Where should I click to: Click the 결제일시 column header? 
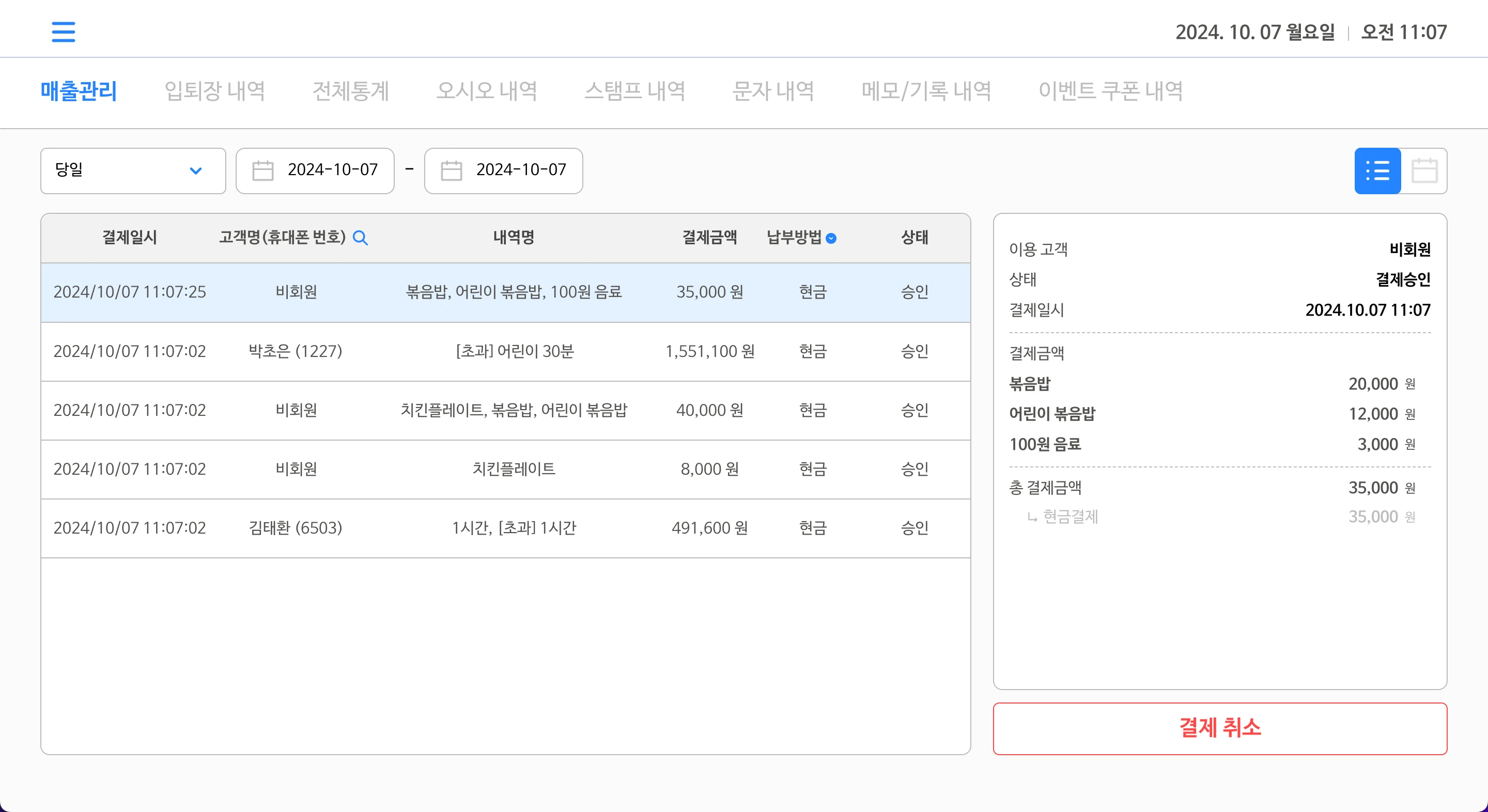pos(129,238)
